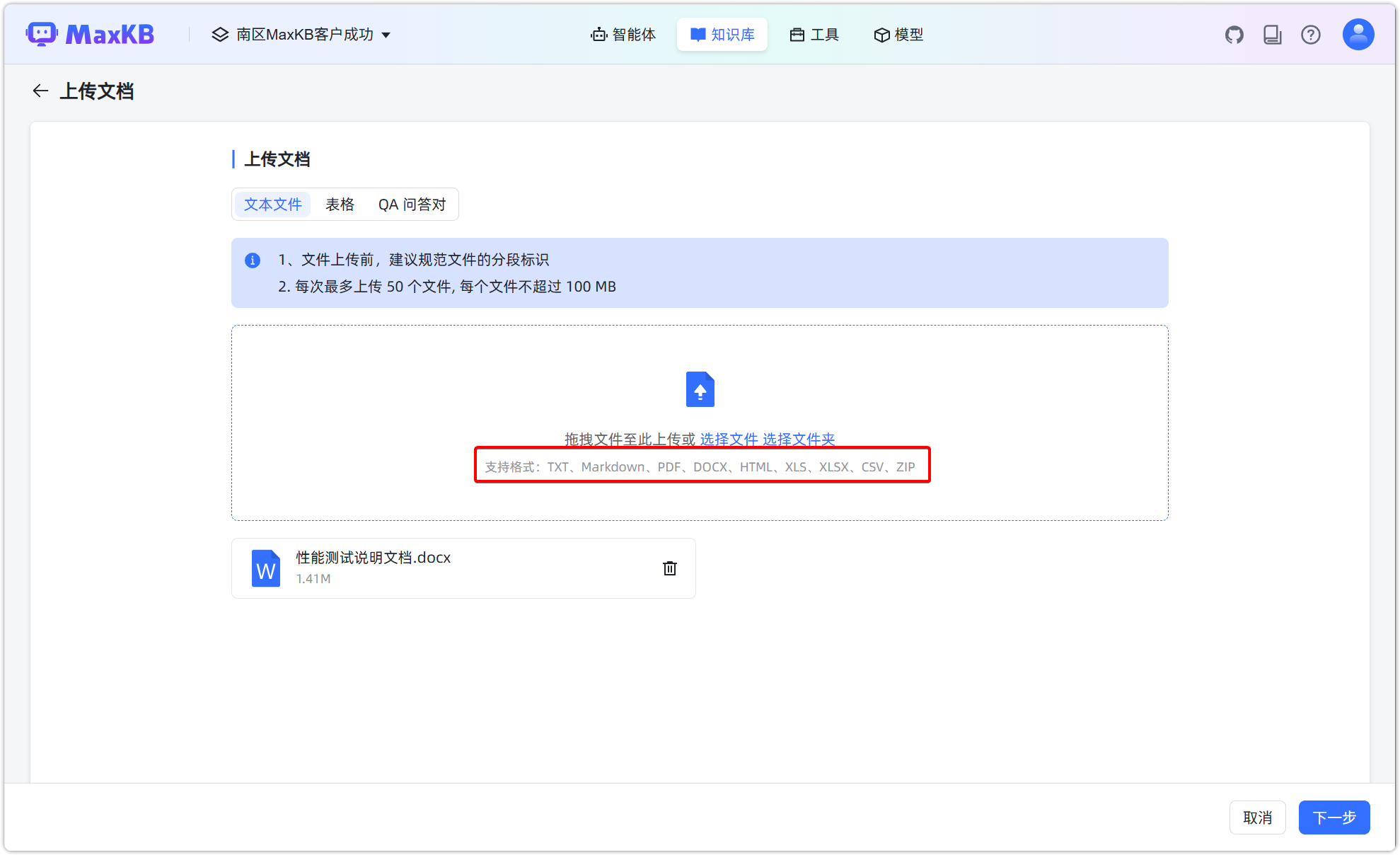1400x855 pixels.
Task: Click the 选择文件 link
Action: pyautogui.click(x=728, y=439)
